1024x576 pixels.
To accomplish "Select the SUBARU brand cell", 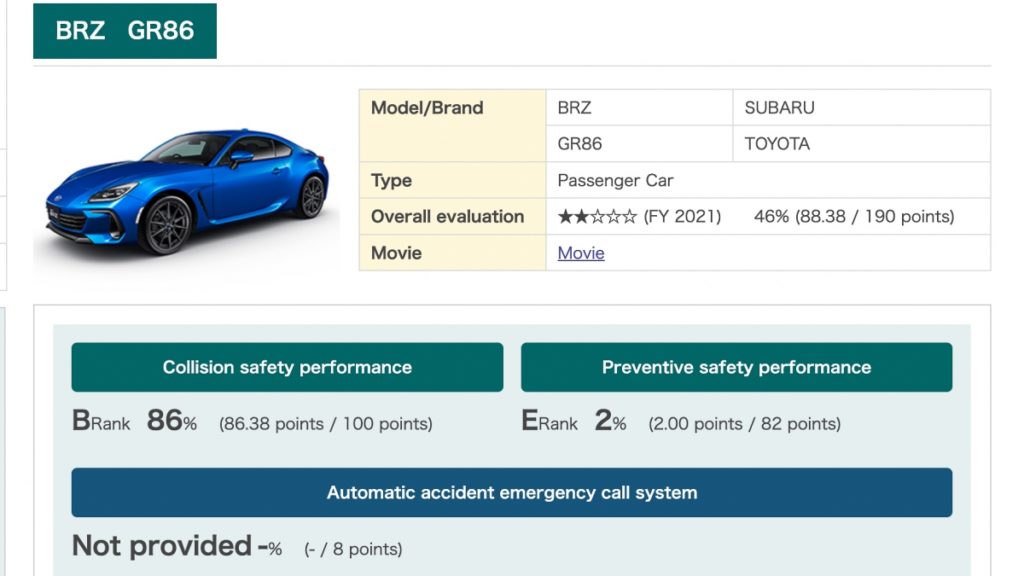I will coord(780,108).
